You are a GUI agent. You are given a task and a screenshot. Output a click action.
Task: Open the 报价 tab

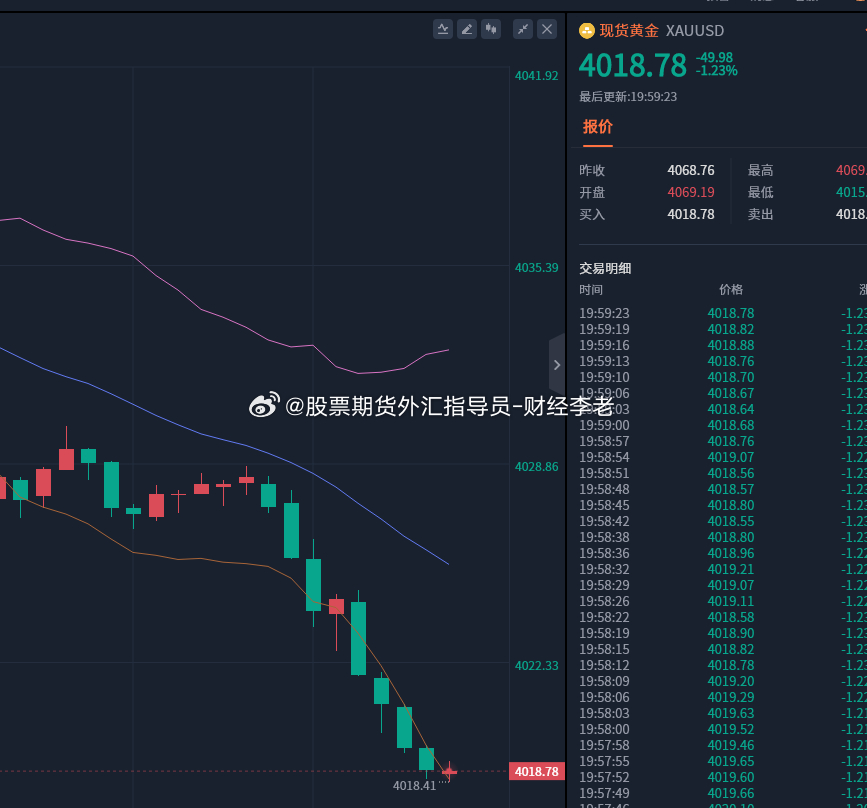[598, 127]
